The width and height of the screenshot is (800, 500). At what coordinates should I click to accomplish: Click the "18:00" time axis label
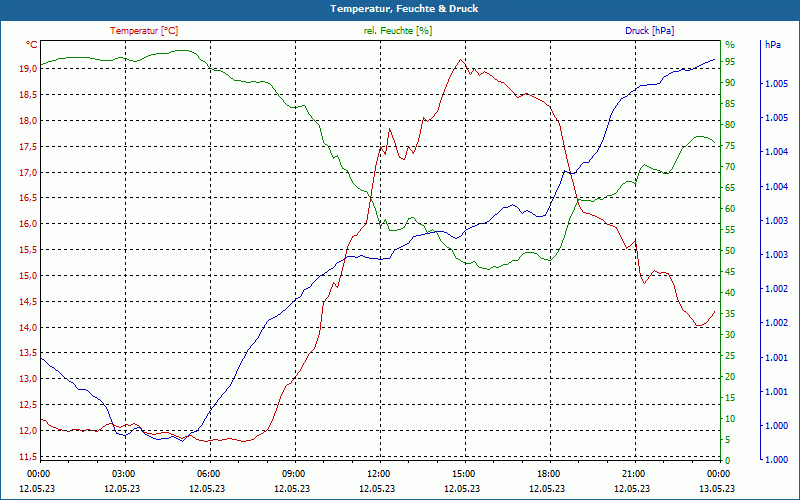(548, 473)
